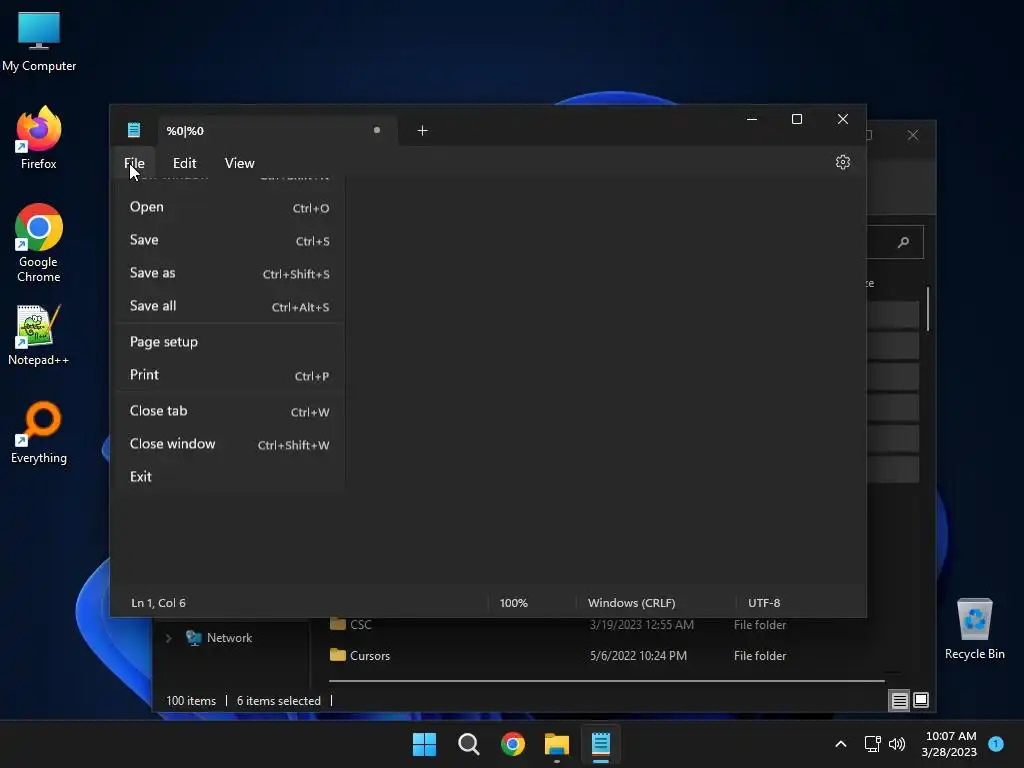Viewport: 1024px width, 768px height.
Task: Choose Print from File menu
Action: coord(230,375)
